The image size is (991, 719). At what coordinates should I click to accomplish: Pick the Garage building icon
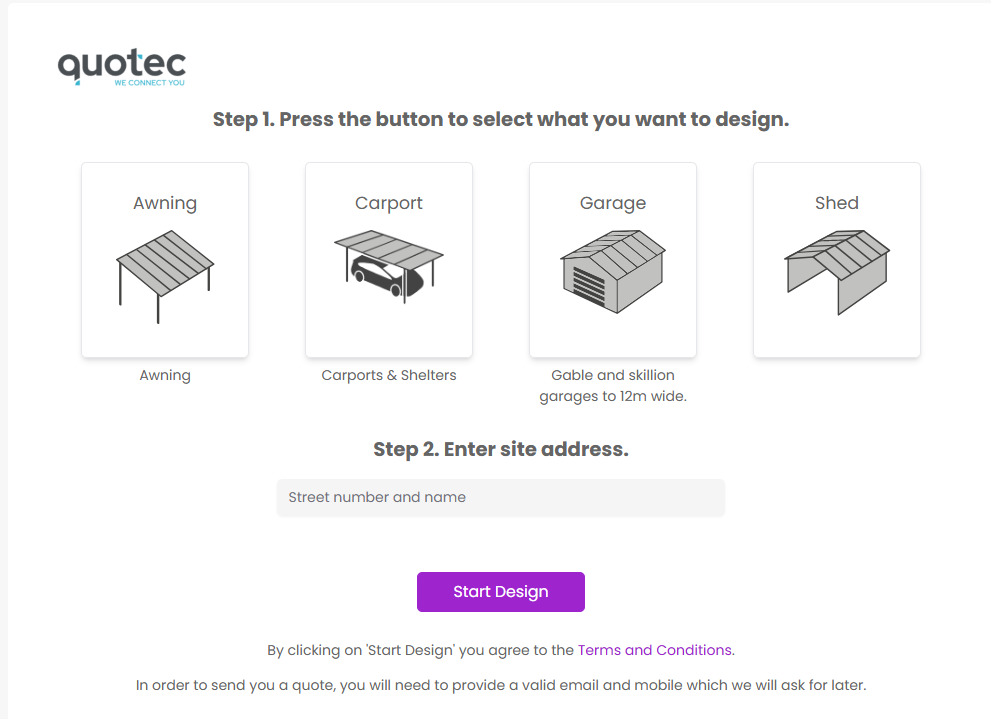(613, 272)
